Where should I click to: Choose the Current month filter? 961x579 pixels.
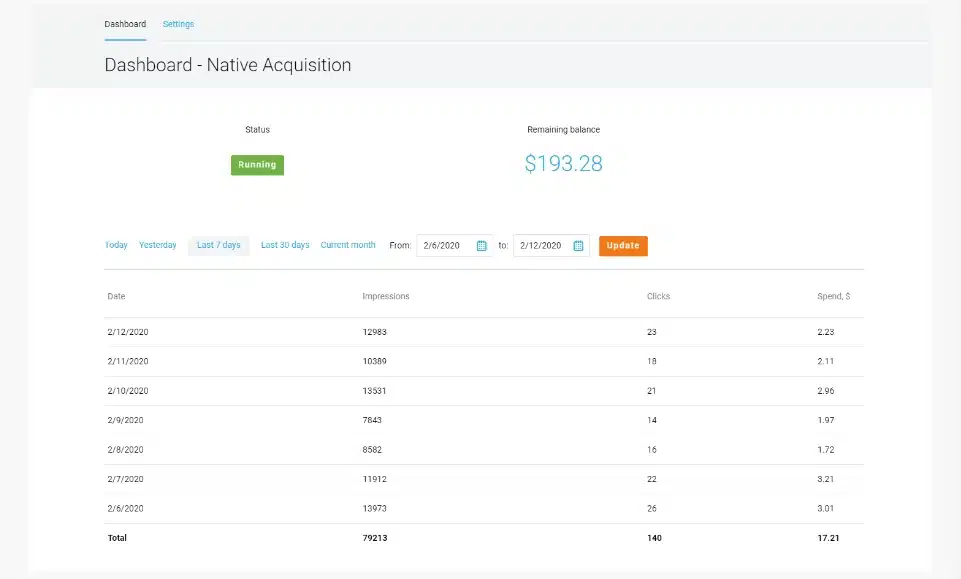(x=348, y=245)
